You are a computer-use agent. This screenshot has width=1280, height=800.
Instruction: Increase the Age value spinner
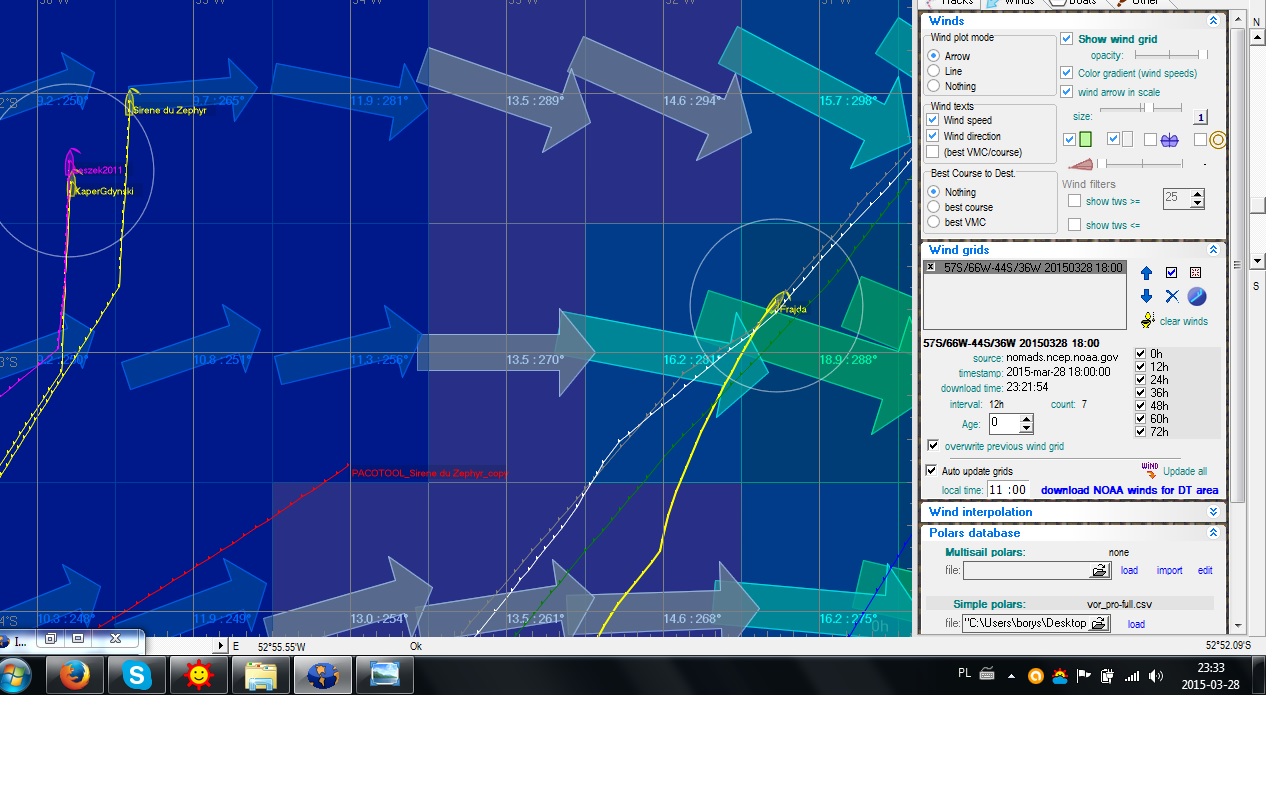[1026, 419]
